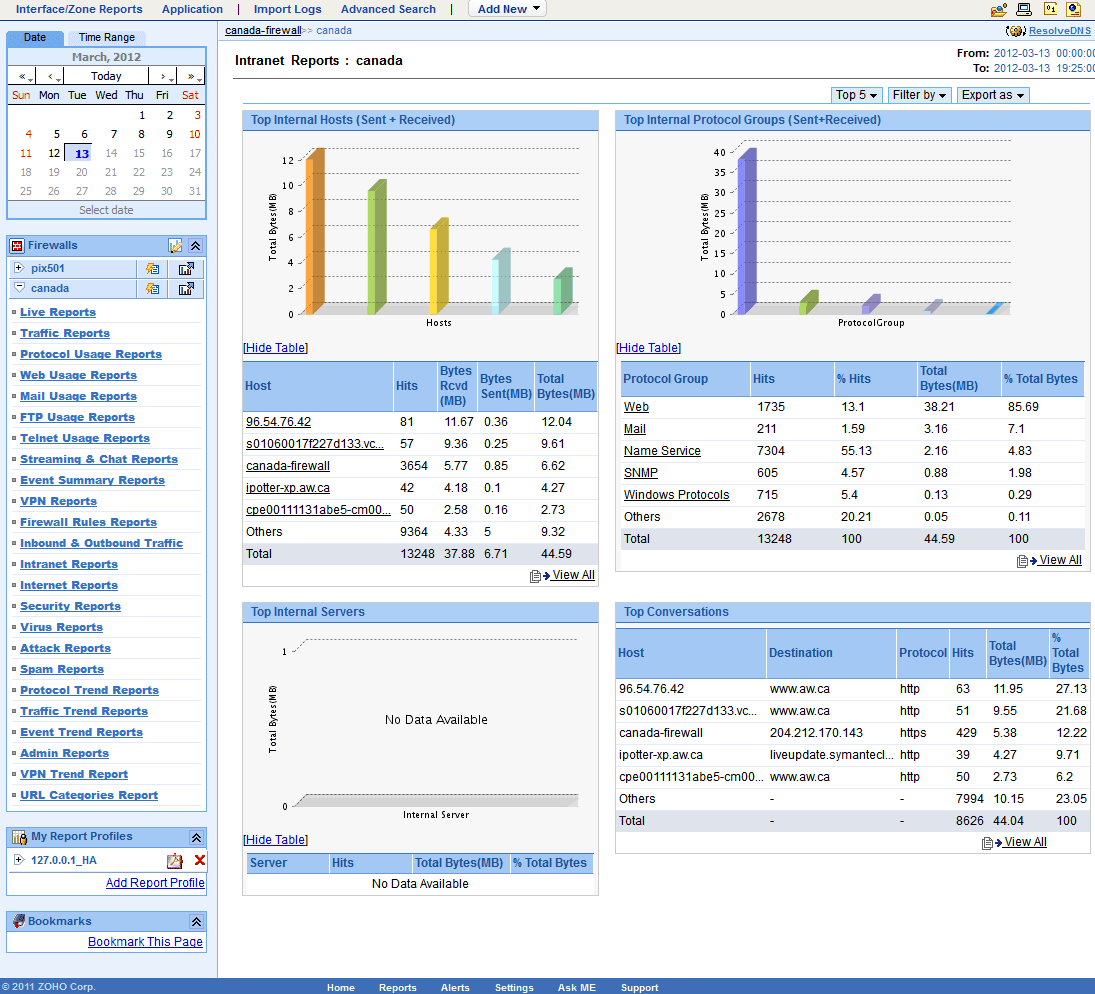Expand the pix501 firewall node
This screenshot has height=994, width=1095.
pyautogui.click(x=19, y=268)
